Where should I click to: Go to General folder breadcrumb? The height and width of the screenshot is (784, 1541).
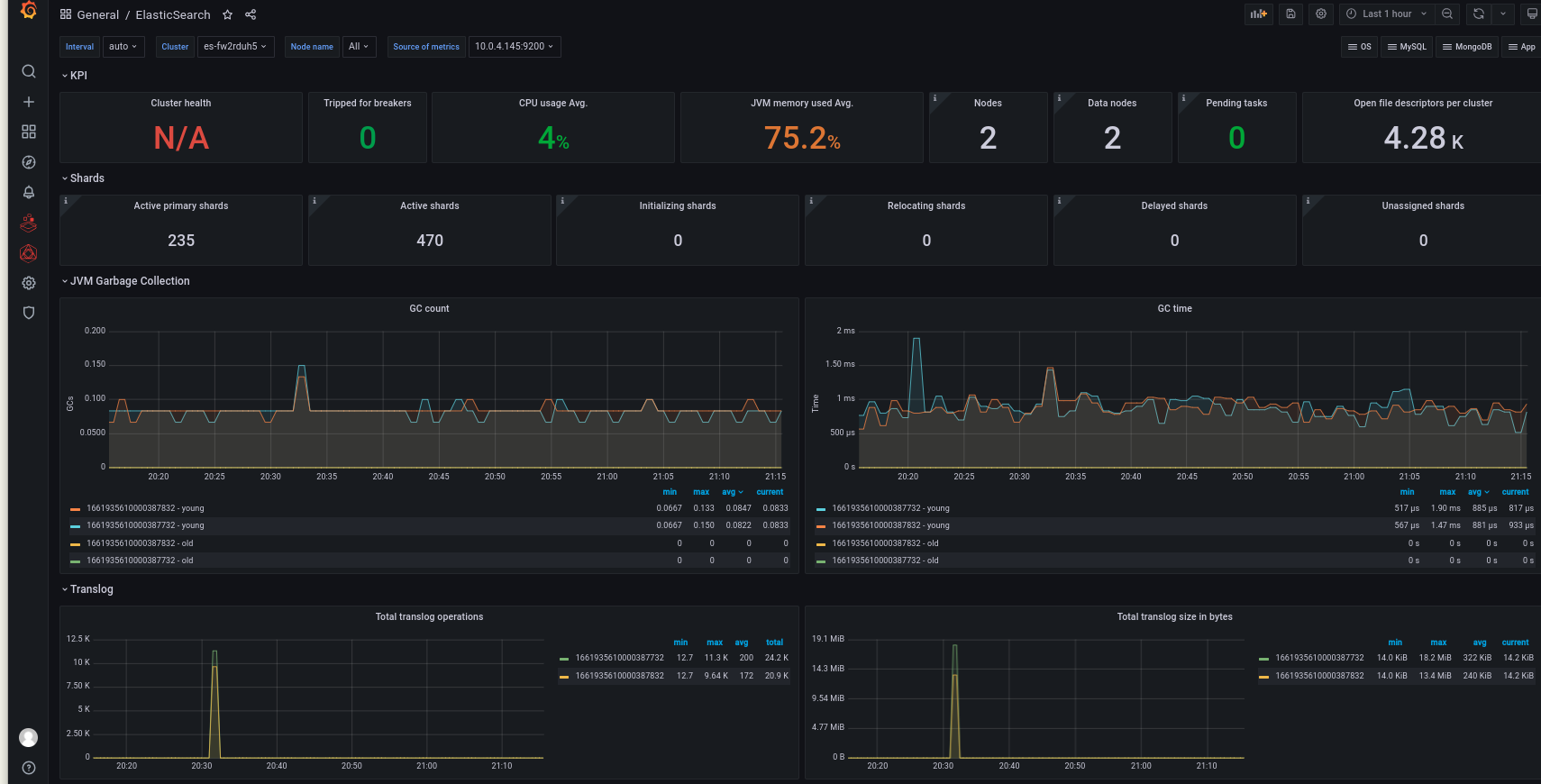pyautogui.click(x=97, y=14)
